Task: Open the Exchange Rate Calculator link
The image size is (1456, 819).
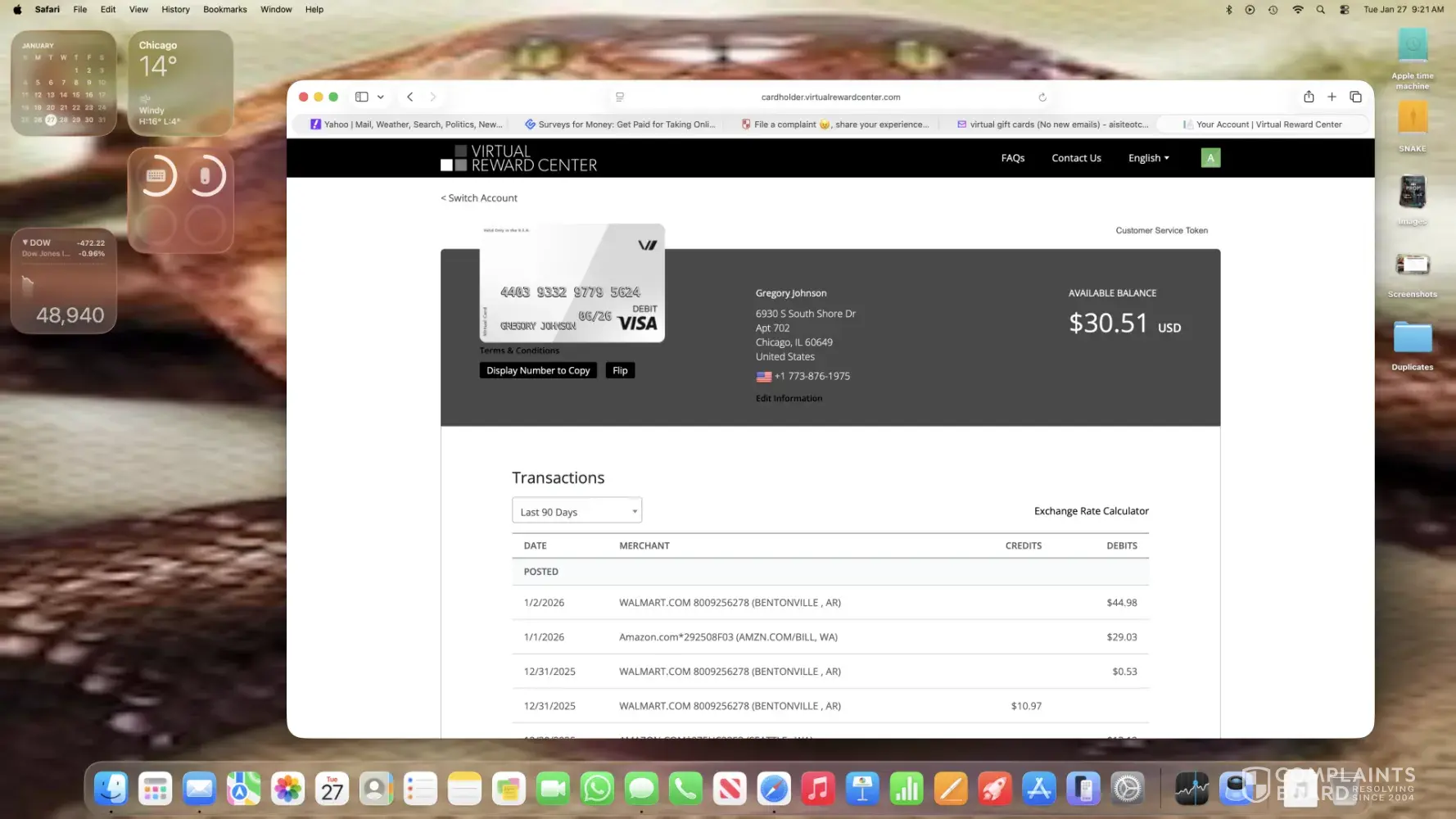Action: (1091, 511)
